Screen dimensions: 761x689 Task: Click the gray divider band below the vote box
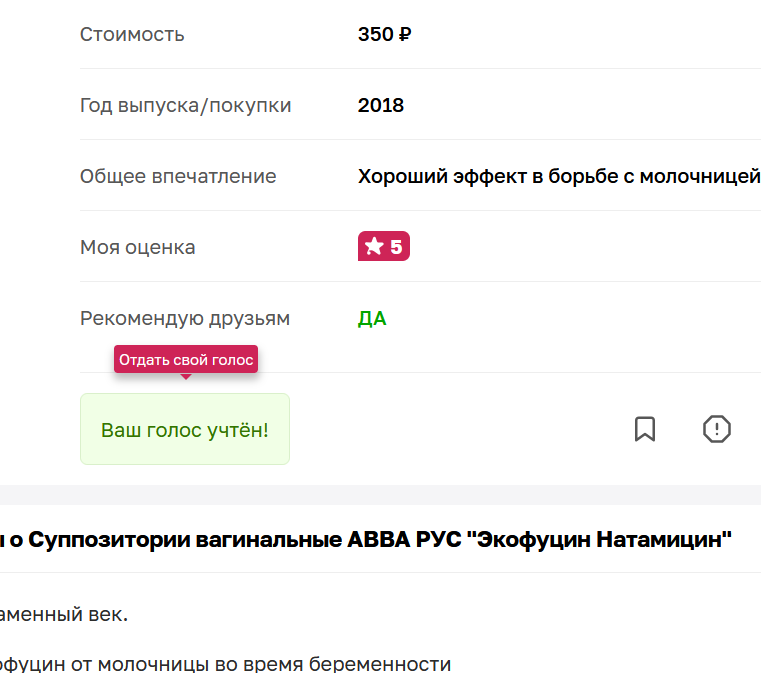(380, 495)
